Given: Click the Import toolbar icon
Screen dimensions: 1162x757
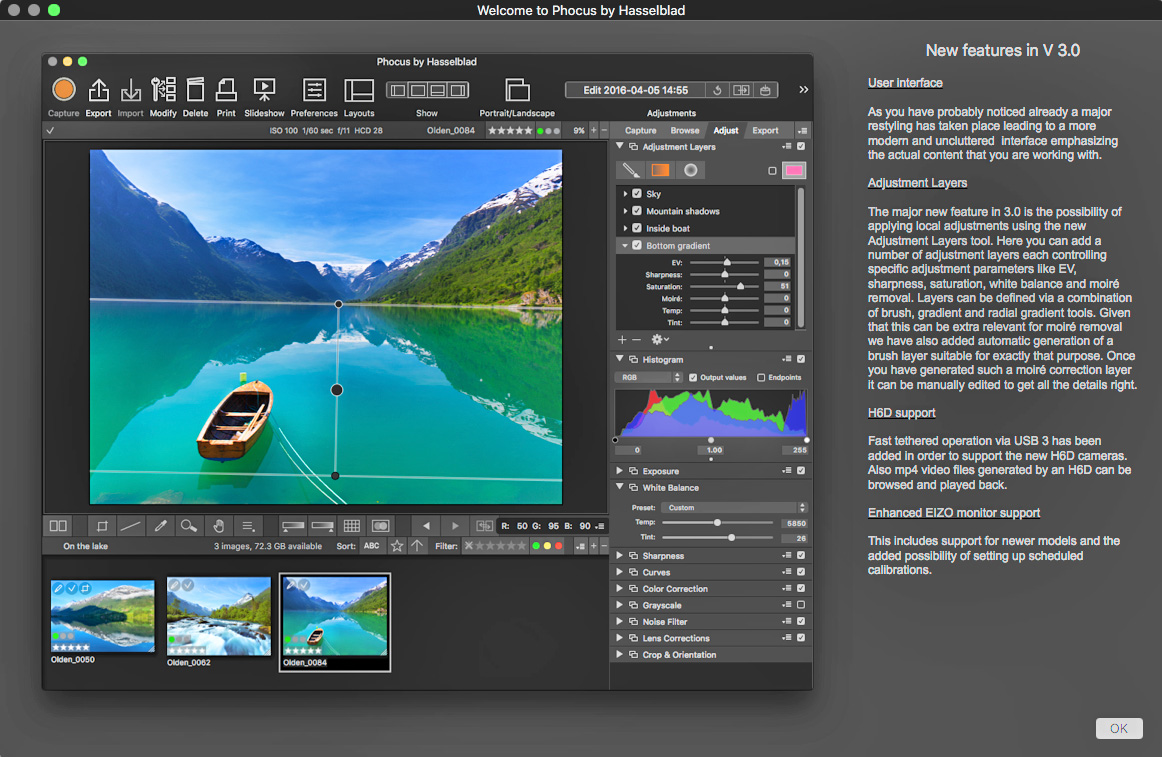Looking at the screenshot, I should coord(130,90).
